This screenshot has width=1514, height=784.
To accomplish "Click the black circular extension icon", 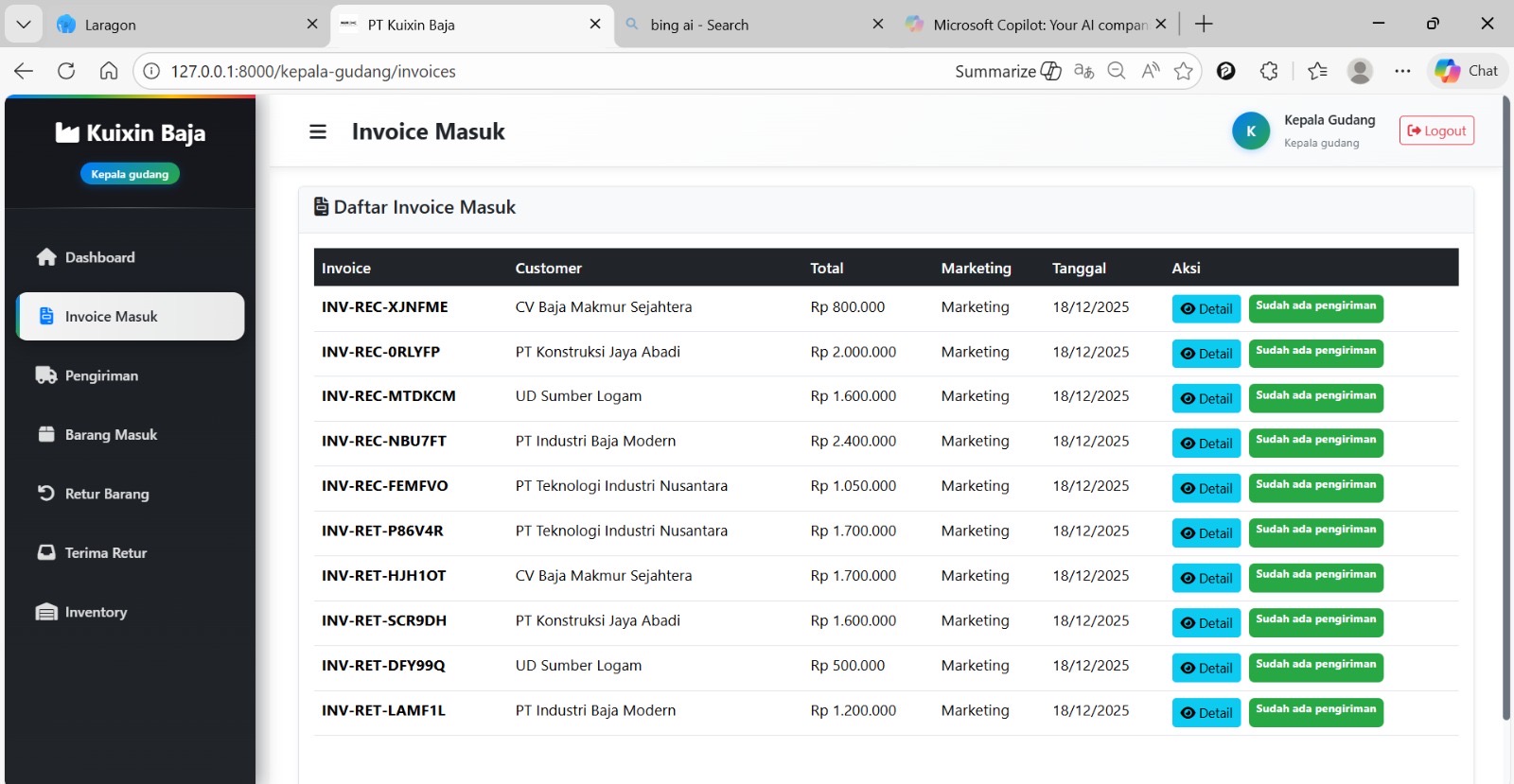I will coord(1226,71).
